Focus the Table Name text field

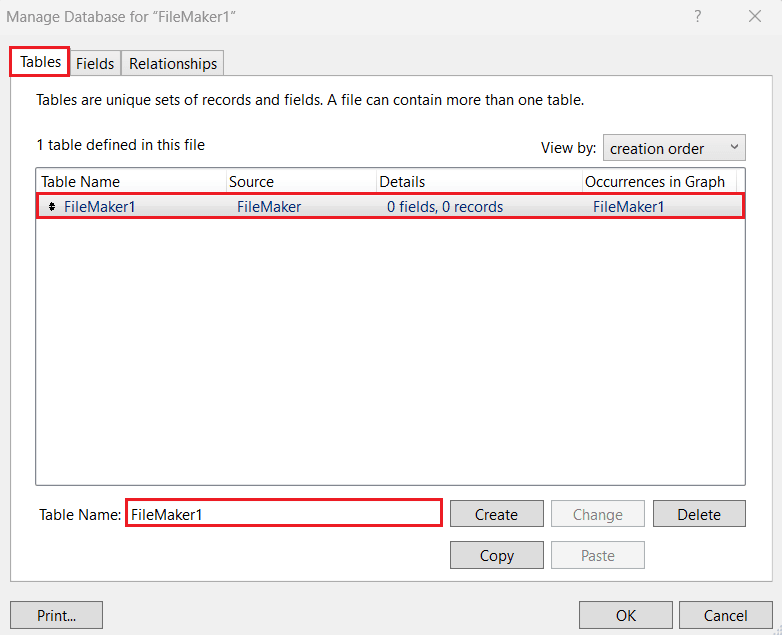pyautogui.click(x=283, y=514)
